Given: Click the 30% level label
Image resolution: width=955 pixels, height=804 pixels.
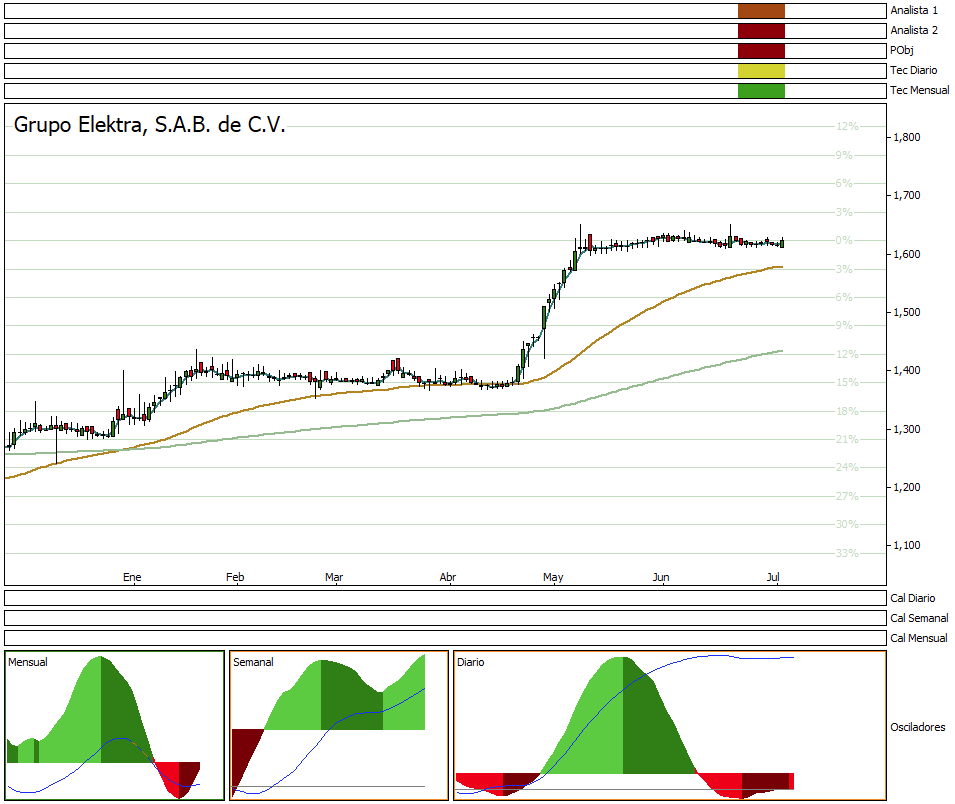Looking at the screenshot, I should pos(847,524).
